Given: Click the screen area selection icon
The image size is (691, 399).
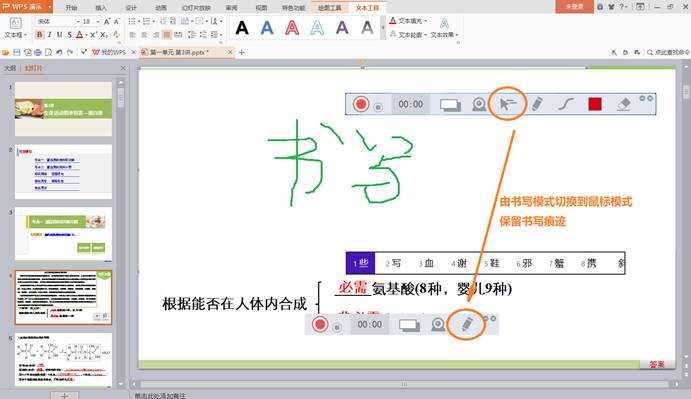Looking at the screenshot, I should pyautogui.click(x=450, y=105).
